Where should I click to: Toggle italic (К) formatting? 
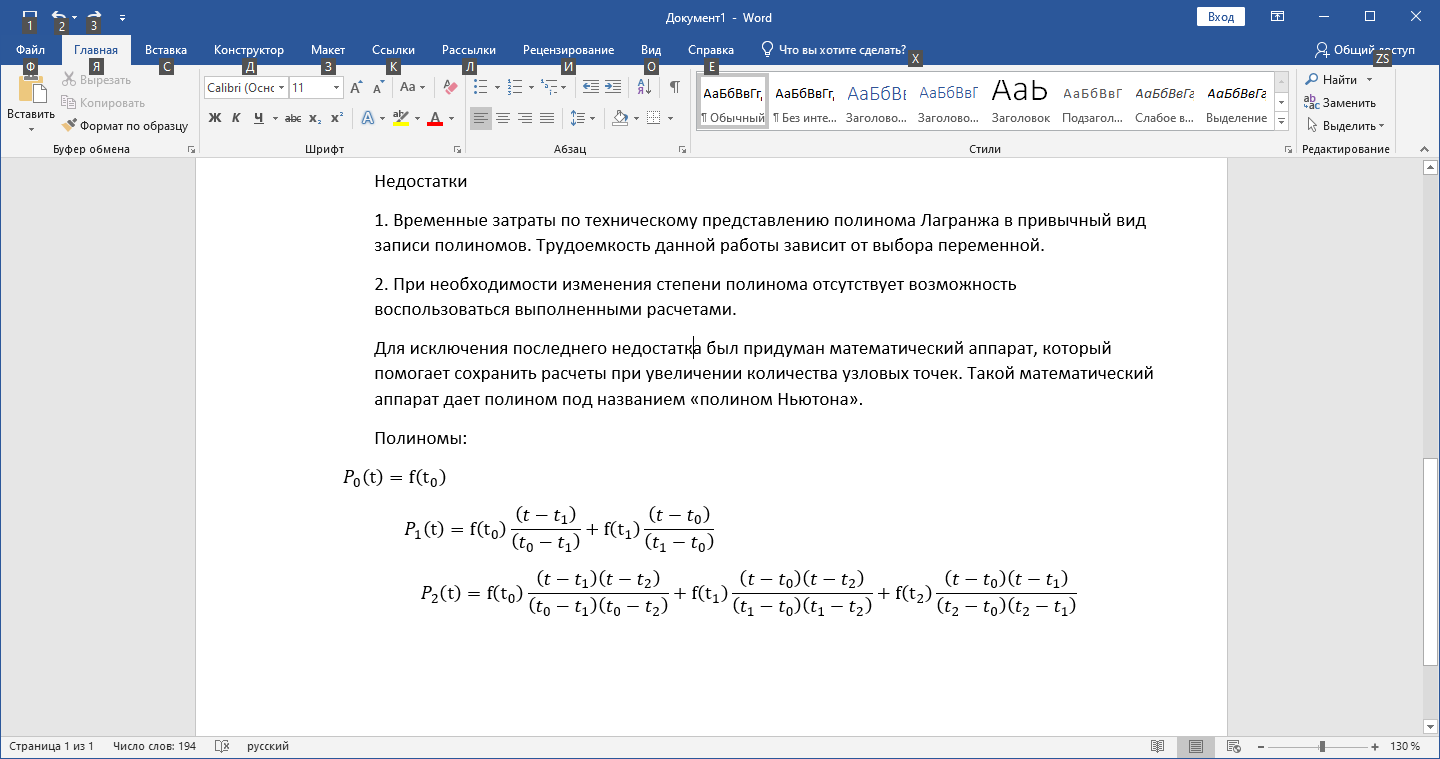[237, 118]
